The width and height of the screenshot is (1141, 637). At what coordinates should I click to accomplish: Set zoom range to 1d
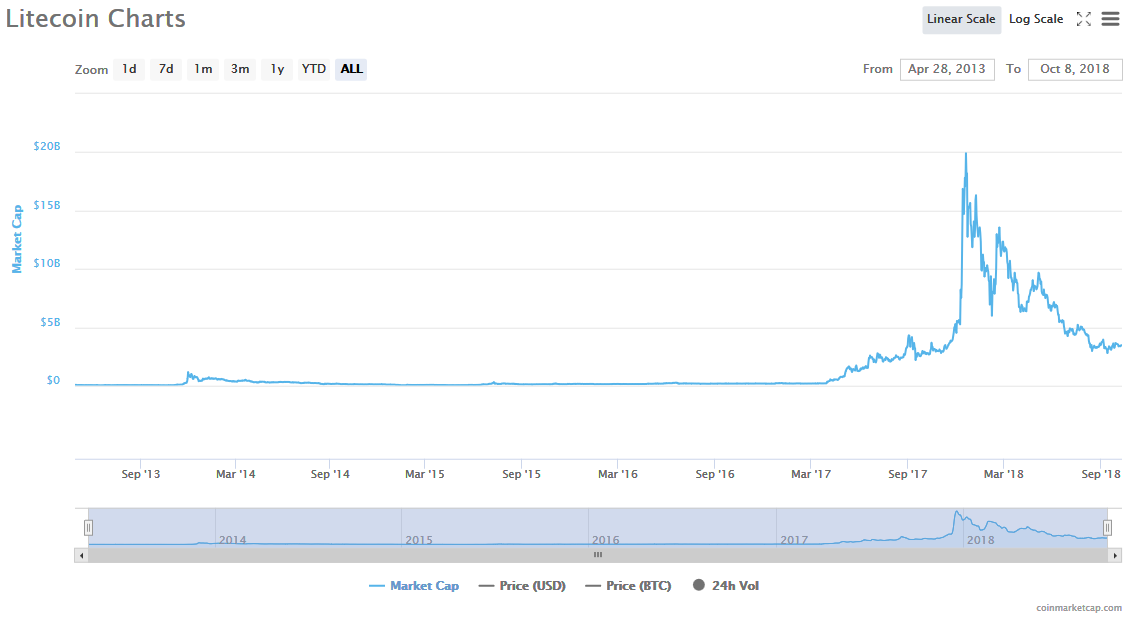click(129, 69)
